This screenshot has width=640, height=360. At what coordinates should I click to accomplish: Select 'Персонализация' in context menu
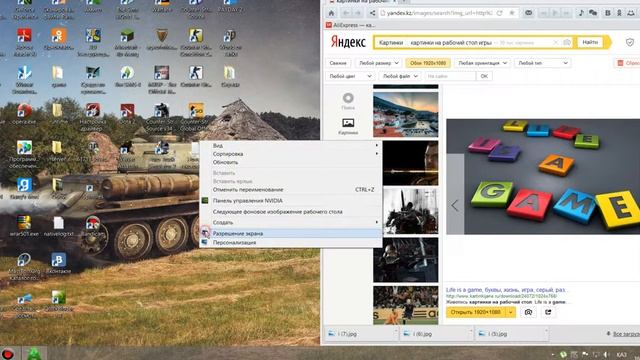click(x=291, y=242)
